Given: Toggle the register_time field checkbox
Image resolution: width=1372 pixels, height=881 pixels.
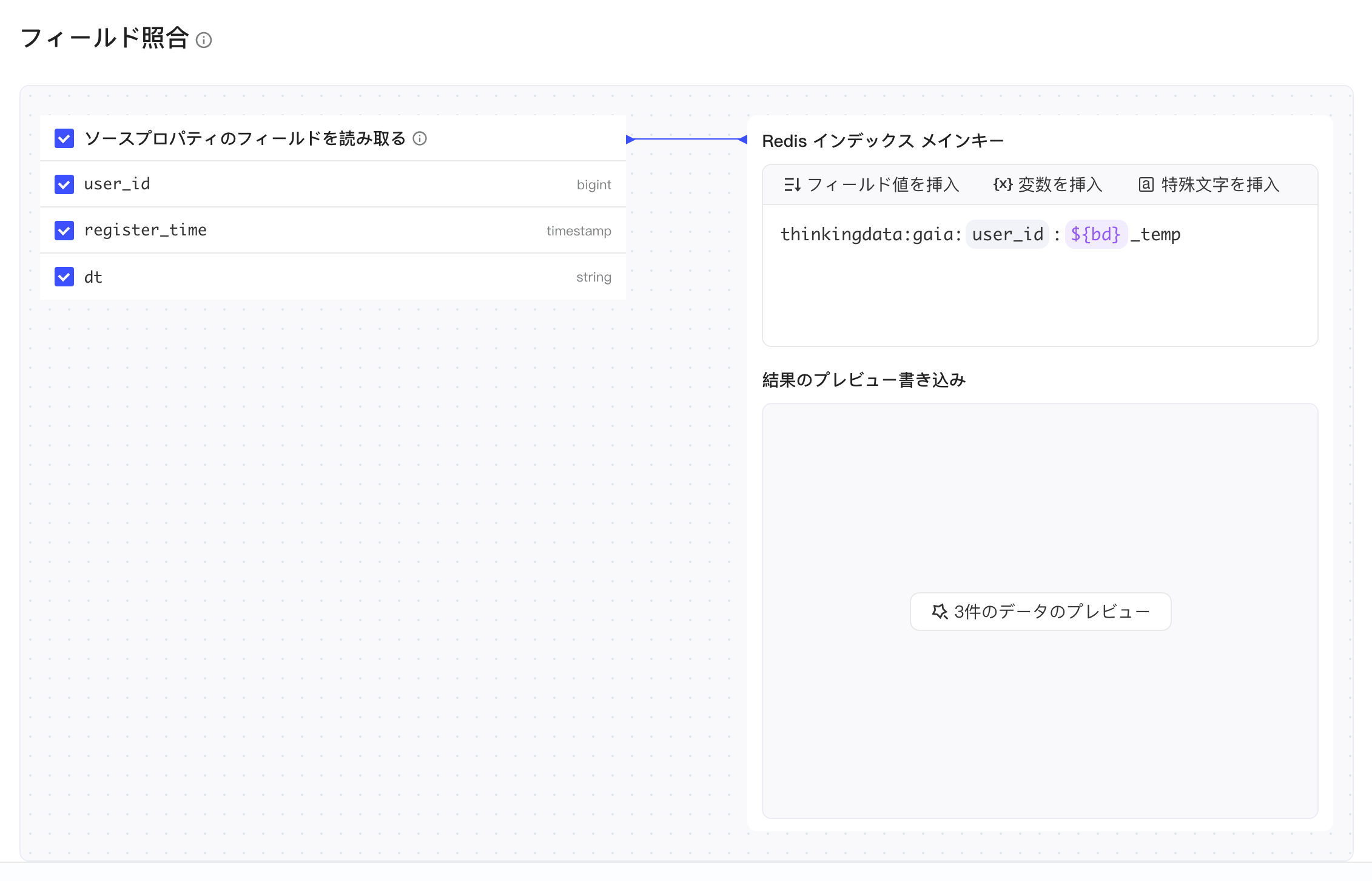Looking at the screenshot, I should click(x=64, y=231).
